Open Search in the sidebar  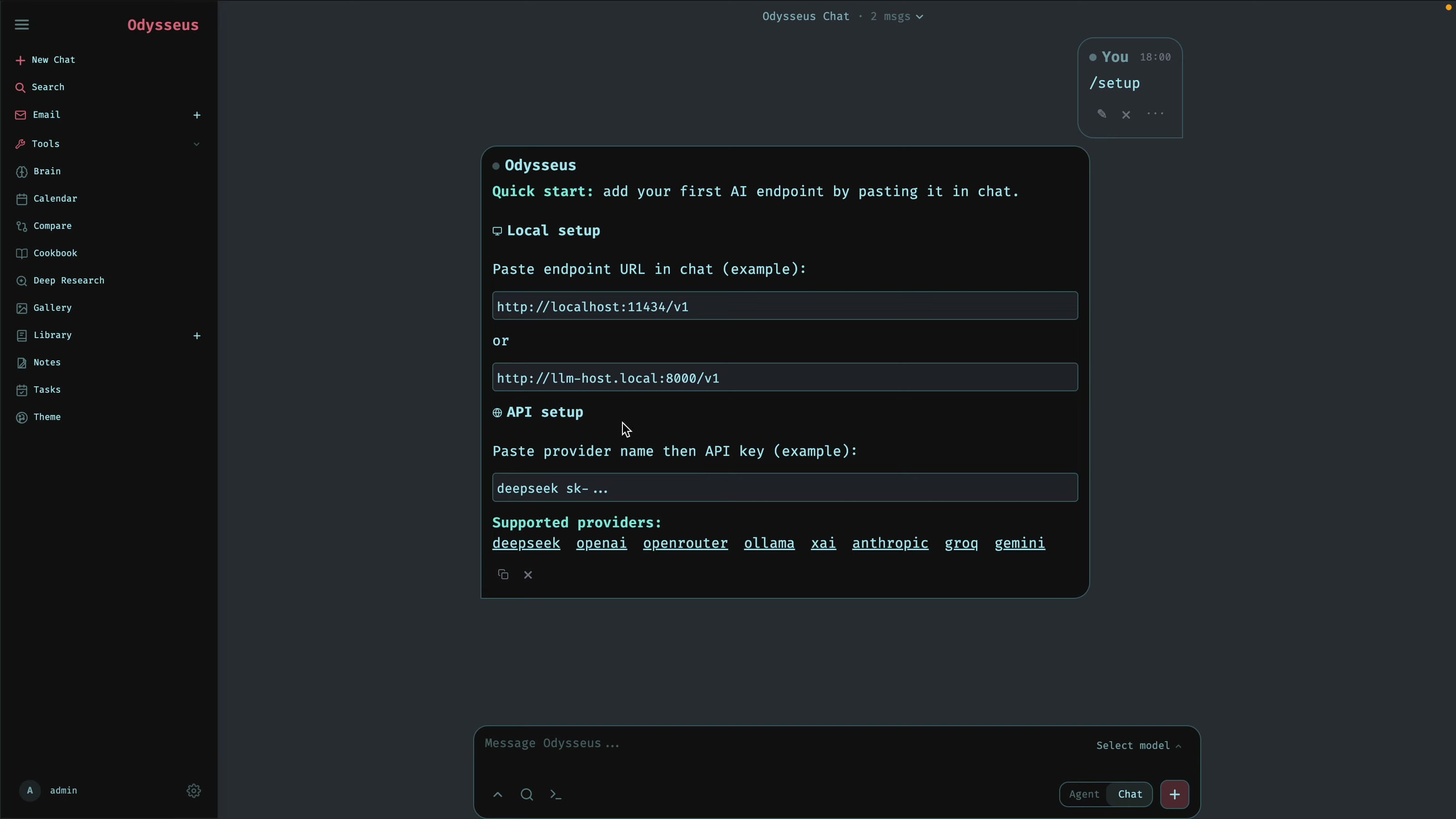point(40,87)
